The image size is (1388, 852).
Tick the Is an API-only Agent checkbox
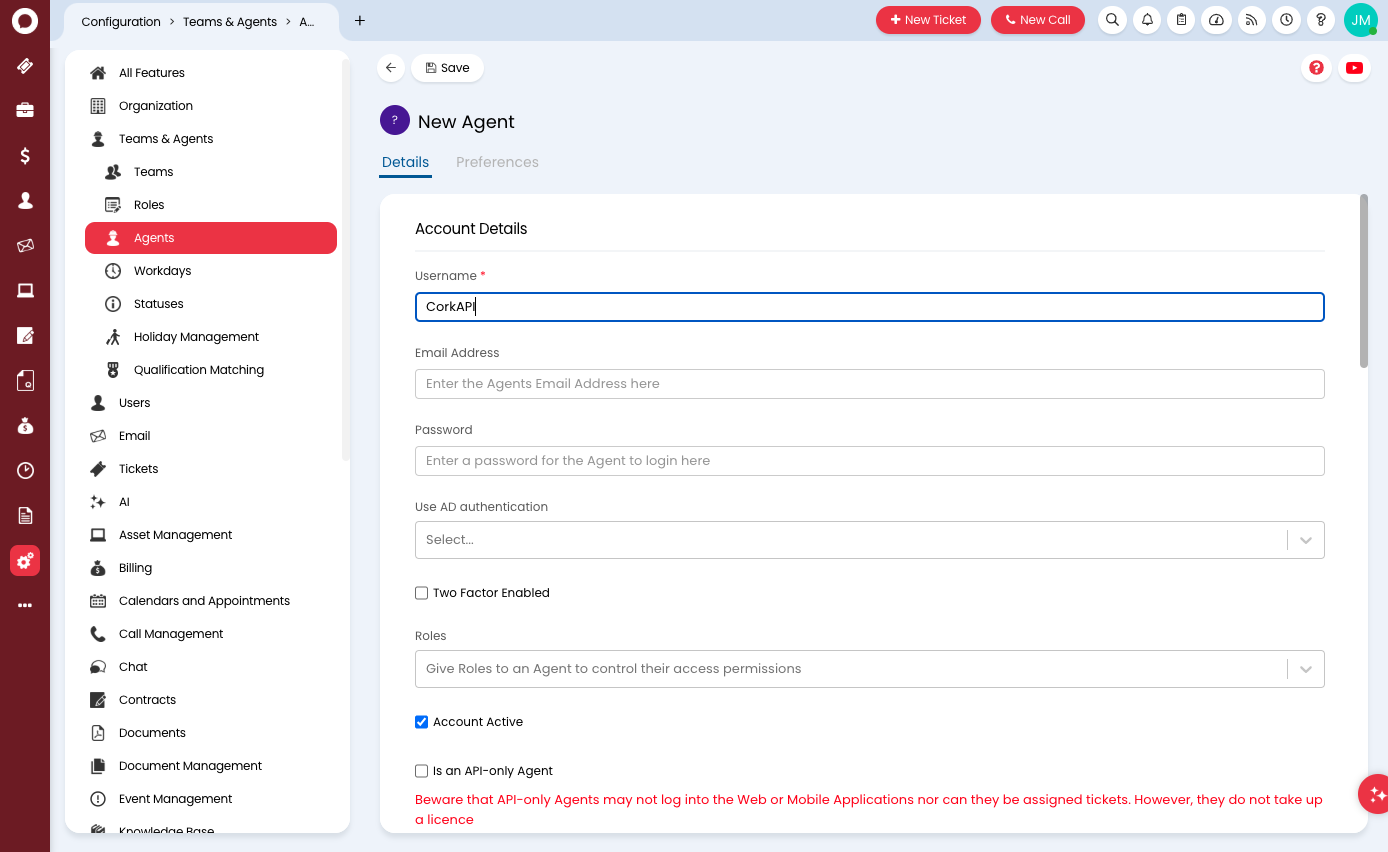[422, 771]
